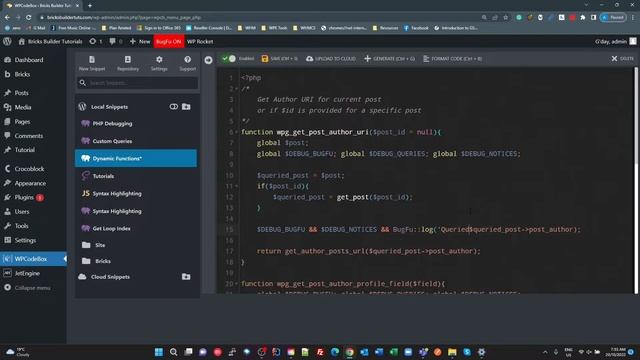Click the Delete snippet button
The image size is (640, 360).
[x=622, y=59]
